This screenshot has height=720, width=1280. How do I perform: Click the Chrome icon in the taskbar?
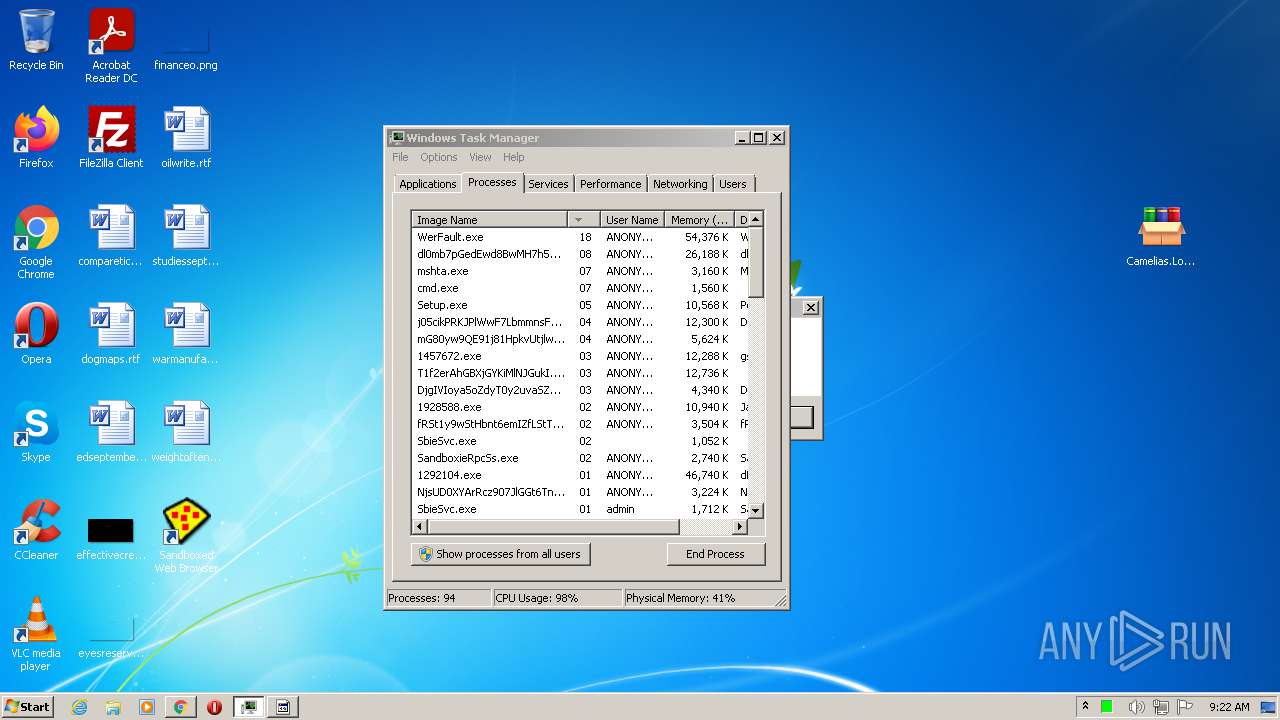(180, 707)
